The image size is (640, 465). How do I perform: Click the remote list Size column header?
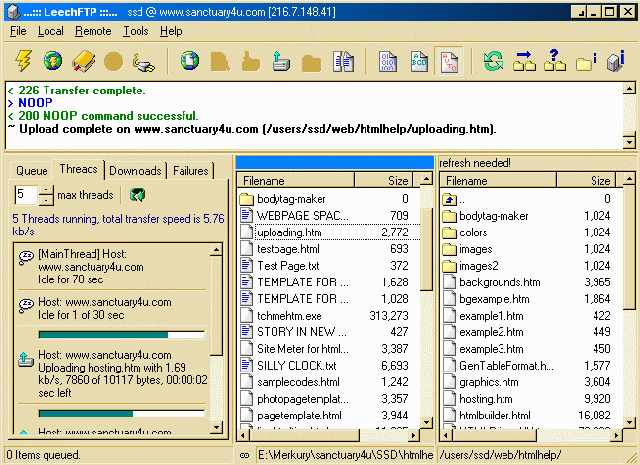586,180
